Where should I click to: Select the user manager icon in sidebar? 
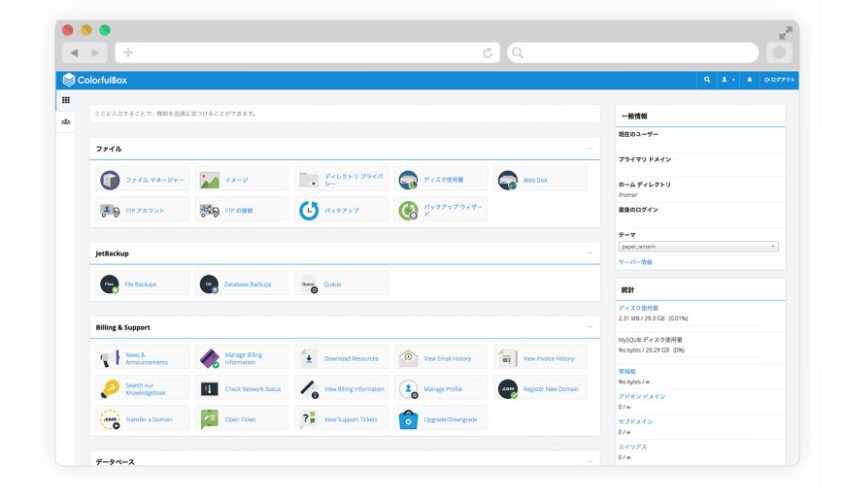pyautogui.click(x=66, y=122)
